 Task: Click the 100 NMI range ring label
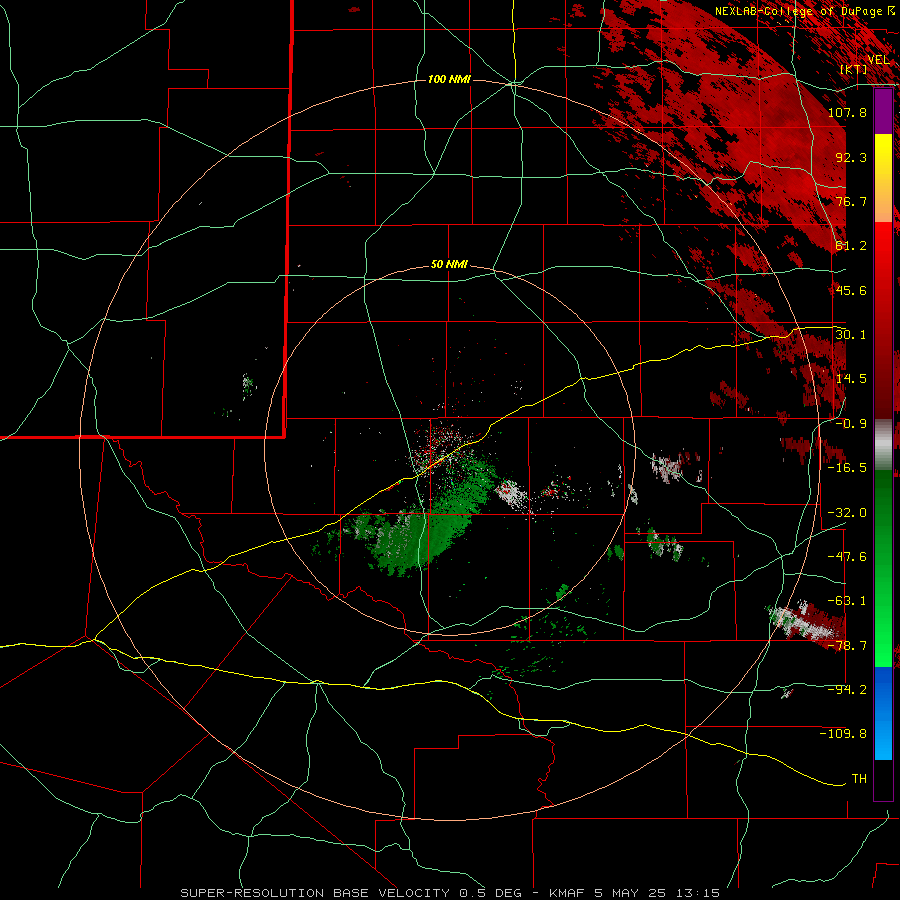pyautogui.click(x=449, y=79)
